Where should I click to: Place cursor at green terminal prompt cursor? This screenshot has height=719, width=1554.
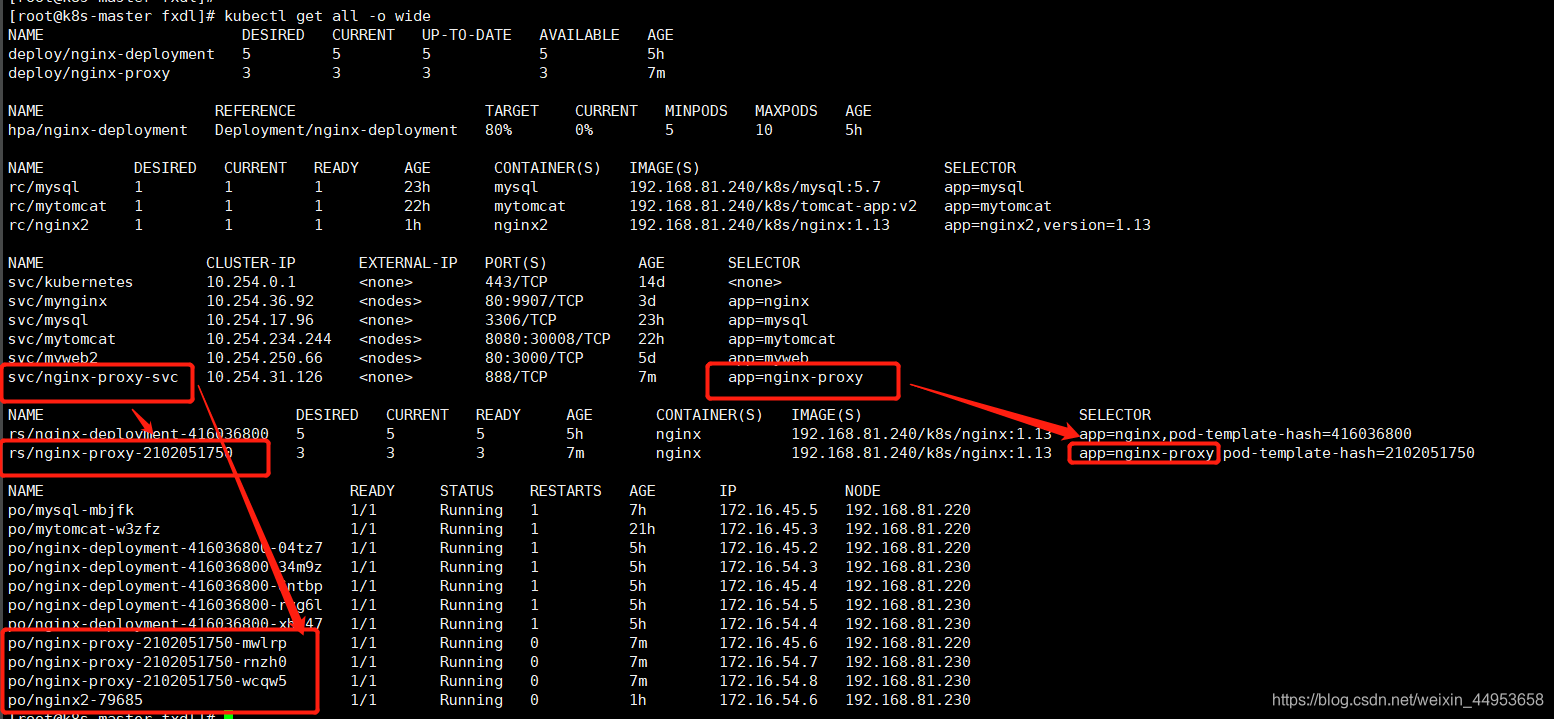coord(228,715)
